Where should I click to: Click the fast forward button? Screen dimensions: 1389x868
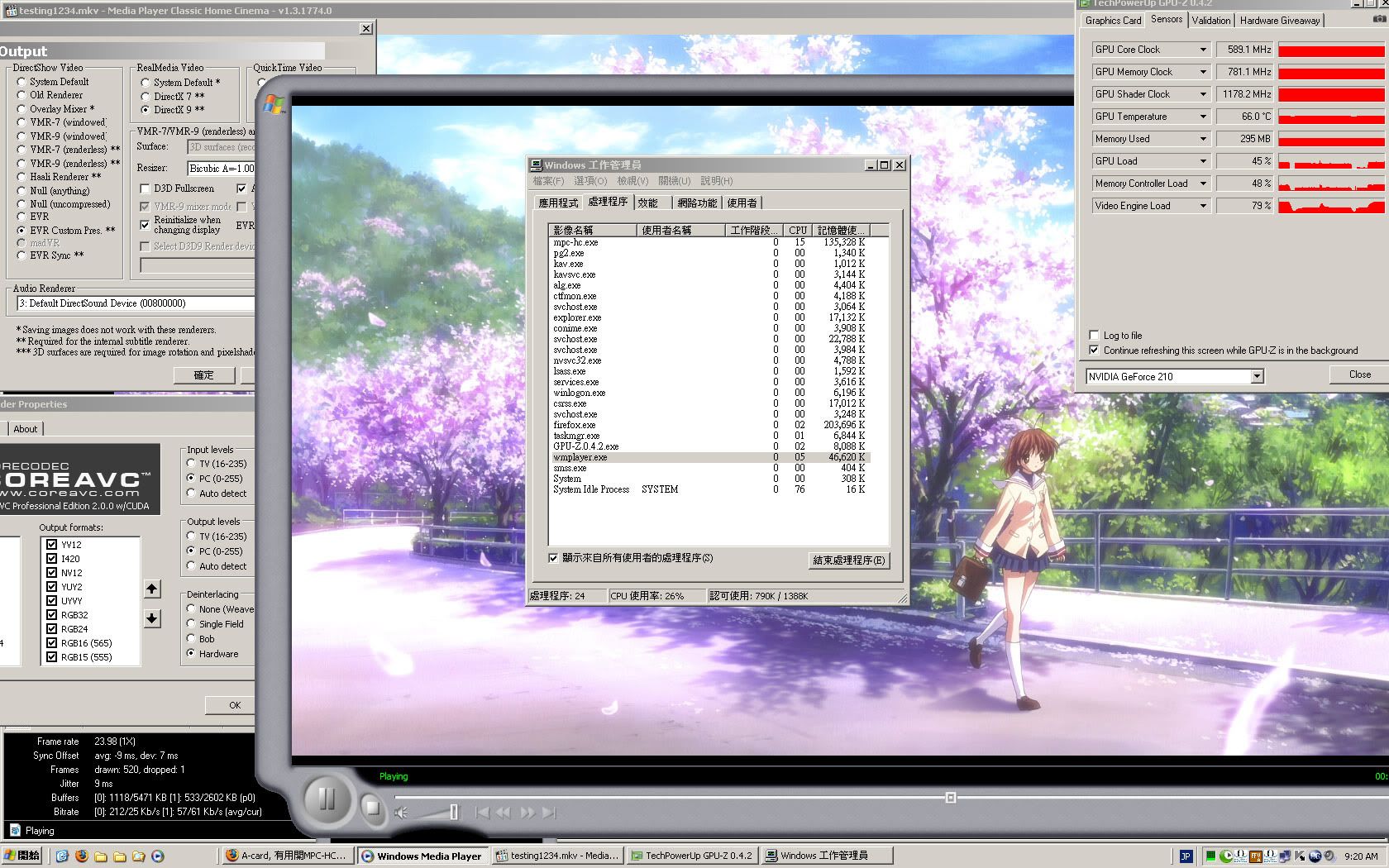pyautogui.click(x=527, y=813)
